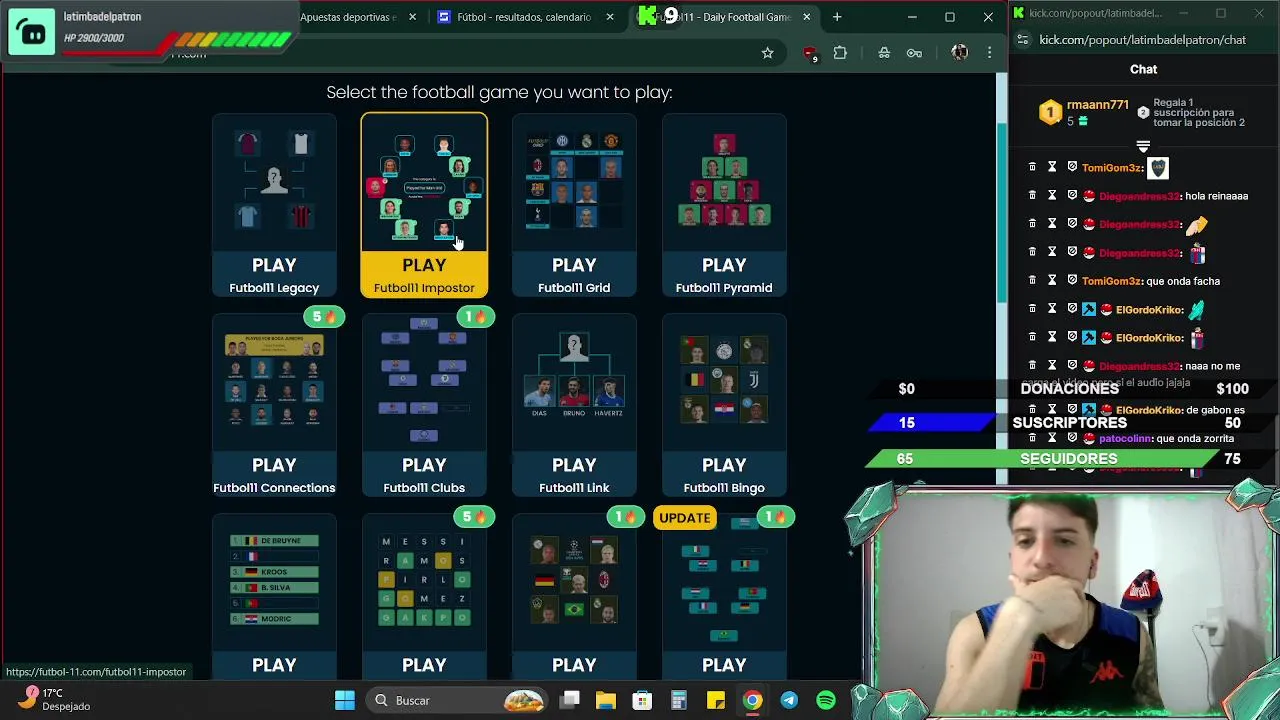This screenshot has width=1280, height=720.
Task: Open the Chrome profile avatar
Action: click(960, 53)
